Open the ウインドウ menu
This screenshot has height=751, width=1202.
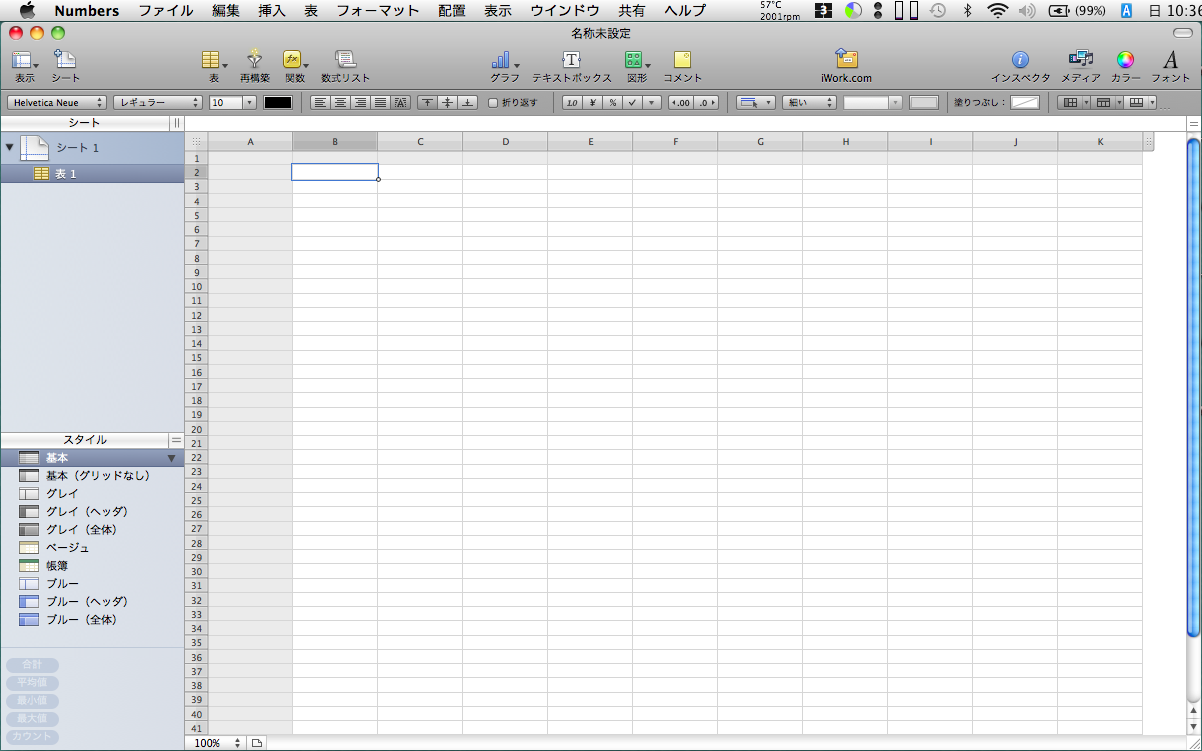click(565, 11)
